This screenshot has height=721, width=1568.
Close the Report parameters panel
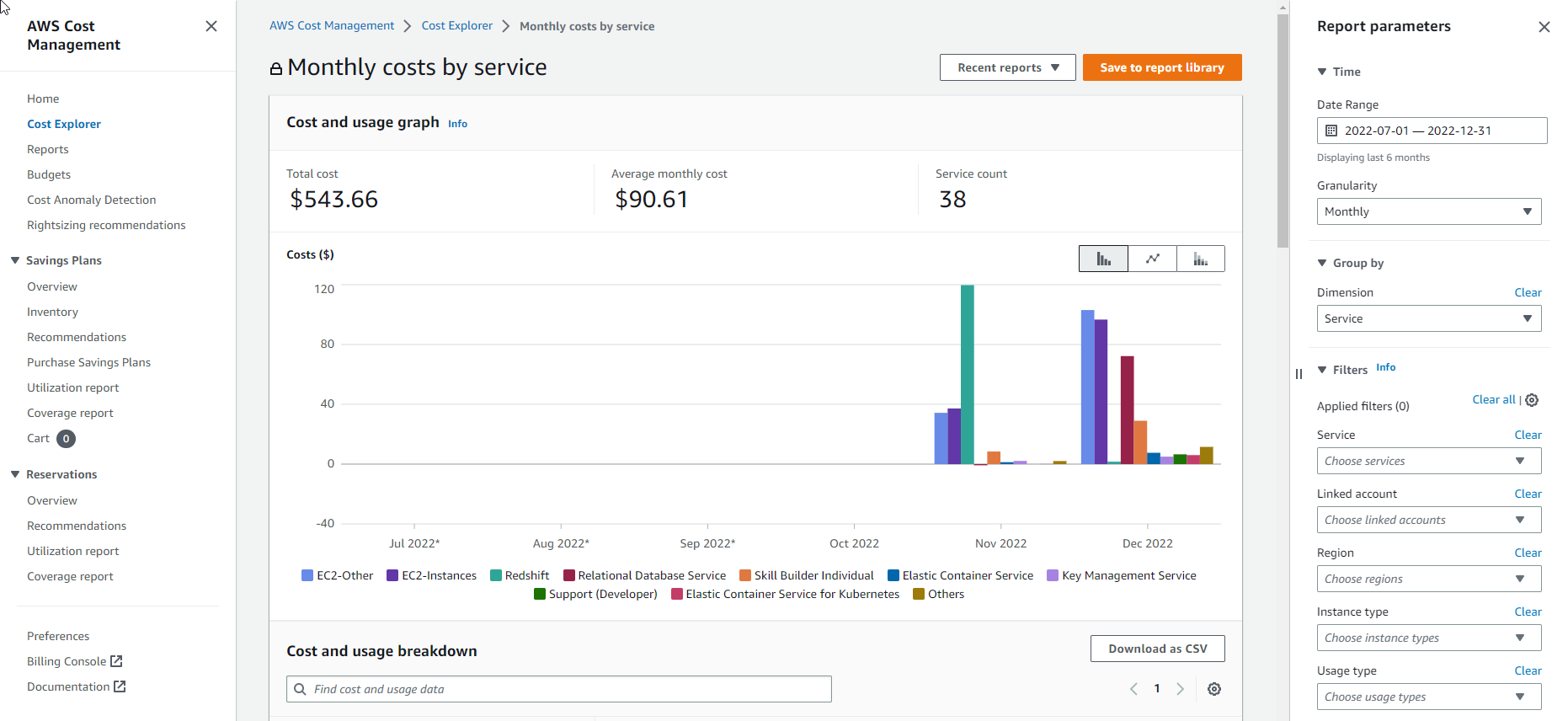[1544, 27]
